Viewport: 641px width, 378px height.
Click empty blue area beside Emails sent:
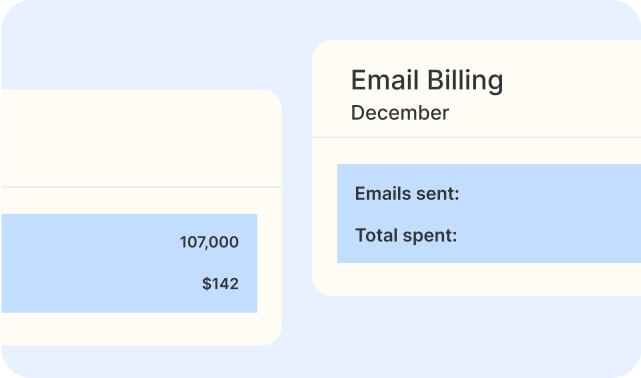[550, 193]
